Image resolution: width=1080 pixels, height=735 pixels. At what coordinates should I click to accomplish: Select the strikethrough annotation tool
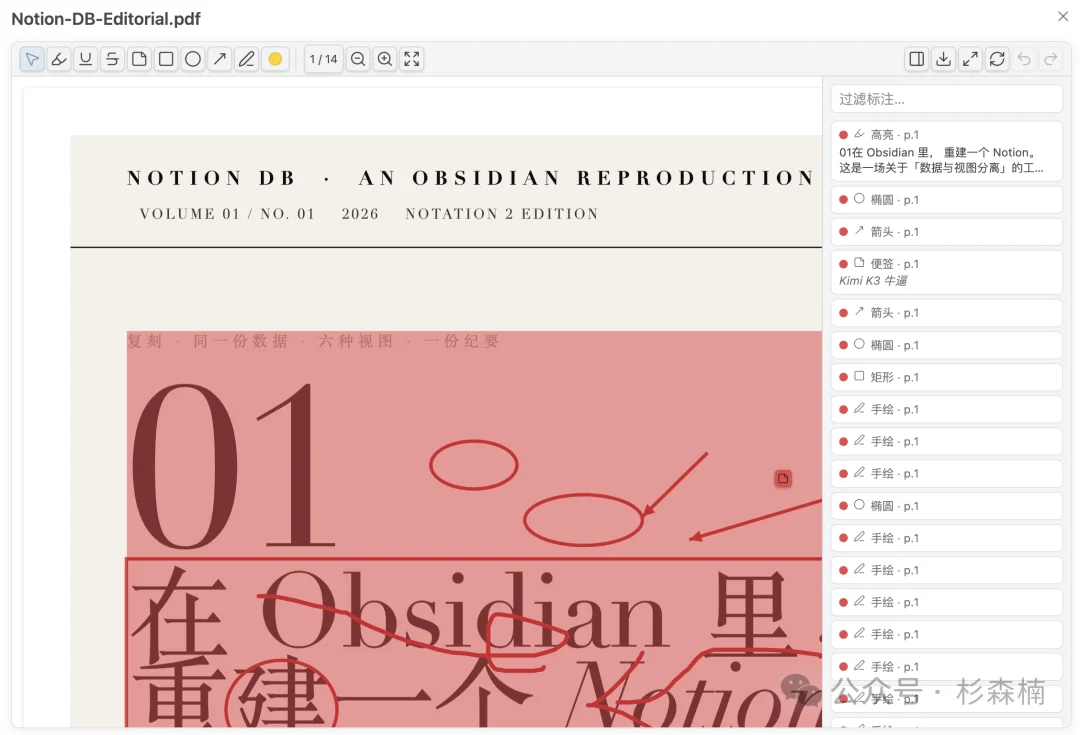112,59
